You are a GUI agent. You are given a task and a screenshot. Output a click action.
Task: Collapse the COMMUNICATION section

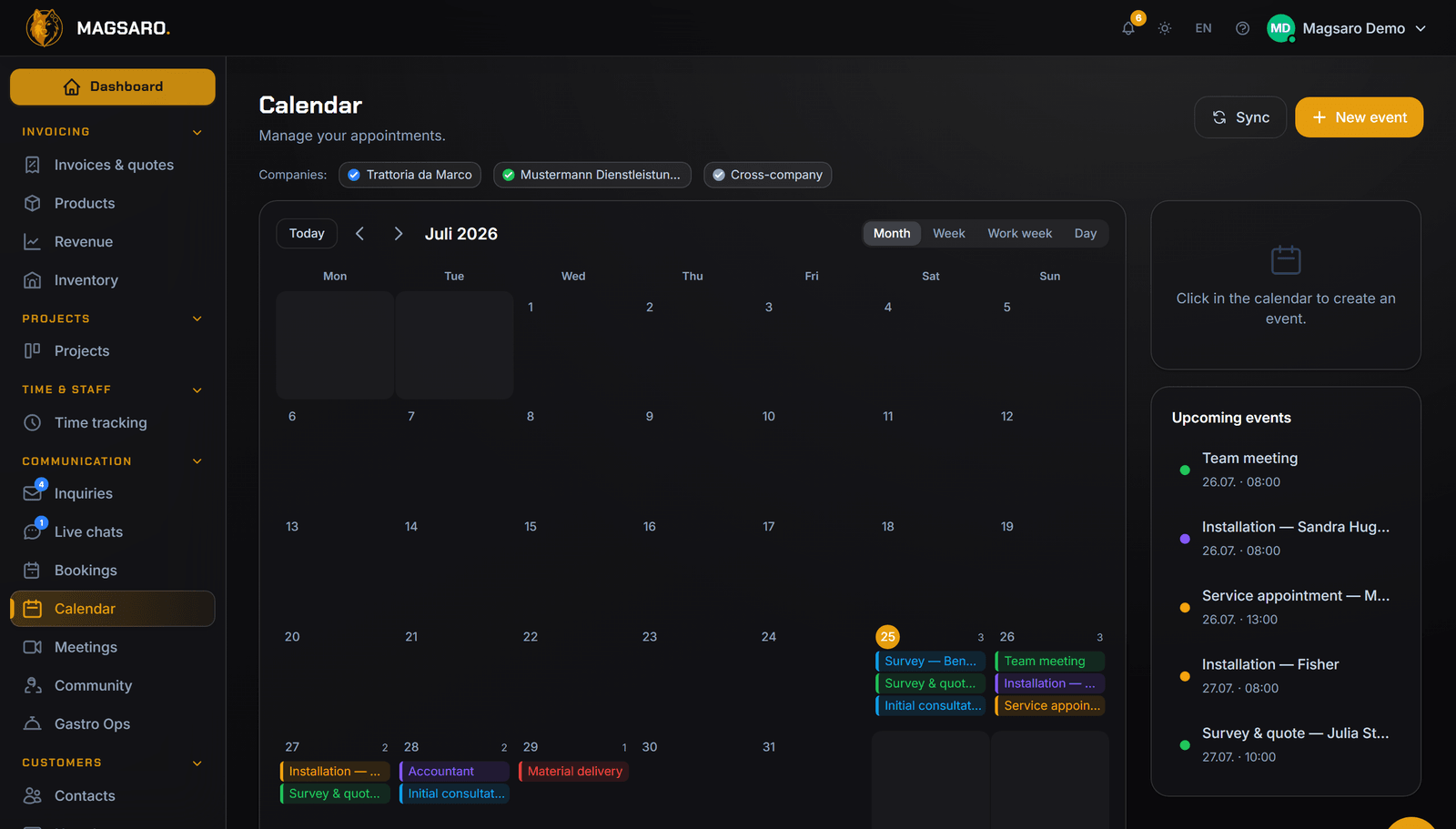tap(197, 461)
